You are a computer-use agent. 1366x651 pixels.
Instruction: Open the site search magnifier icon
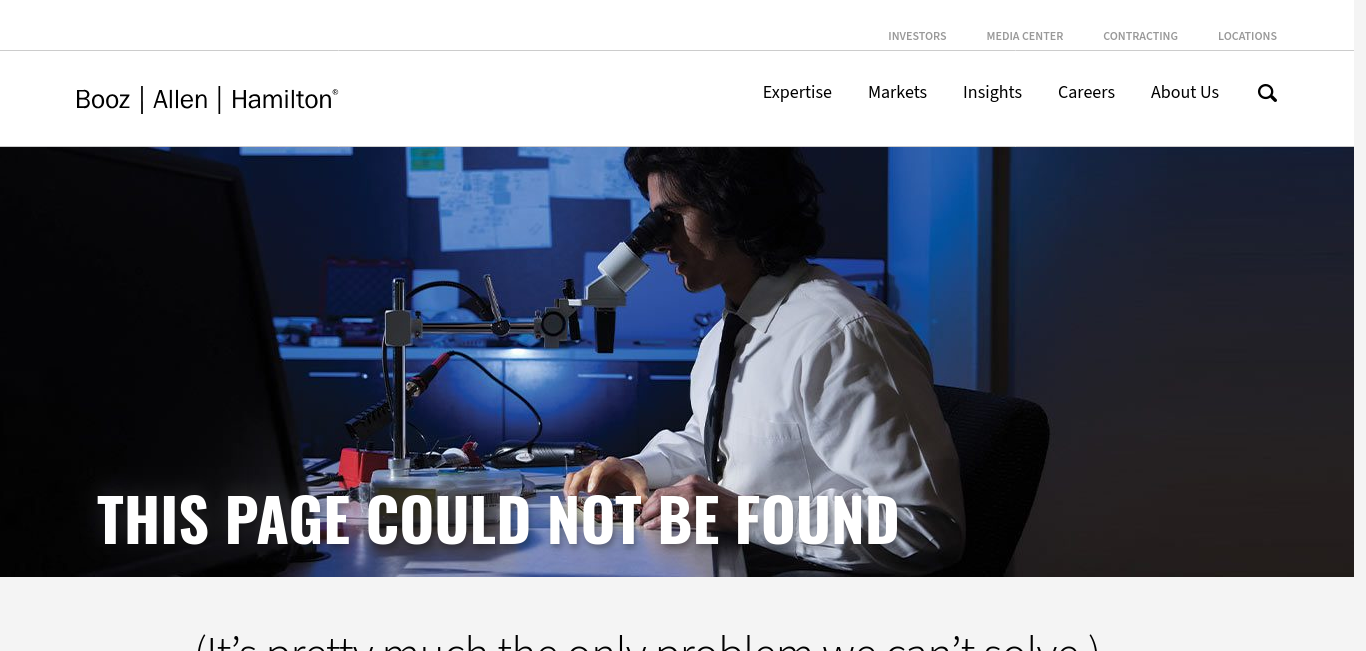1267,93
